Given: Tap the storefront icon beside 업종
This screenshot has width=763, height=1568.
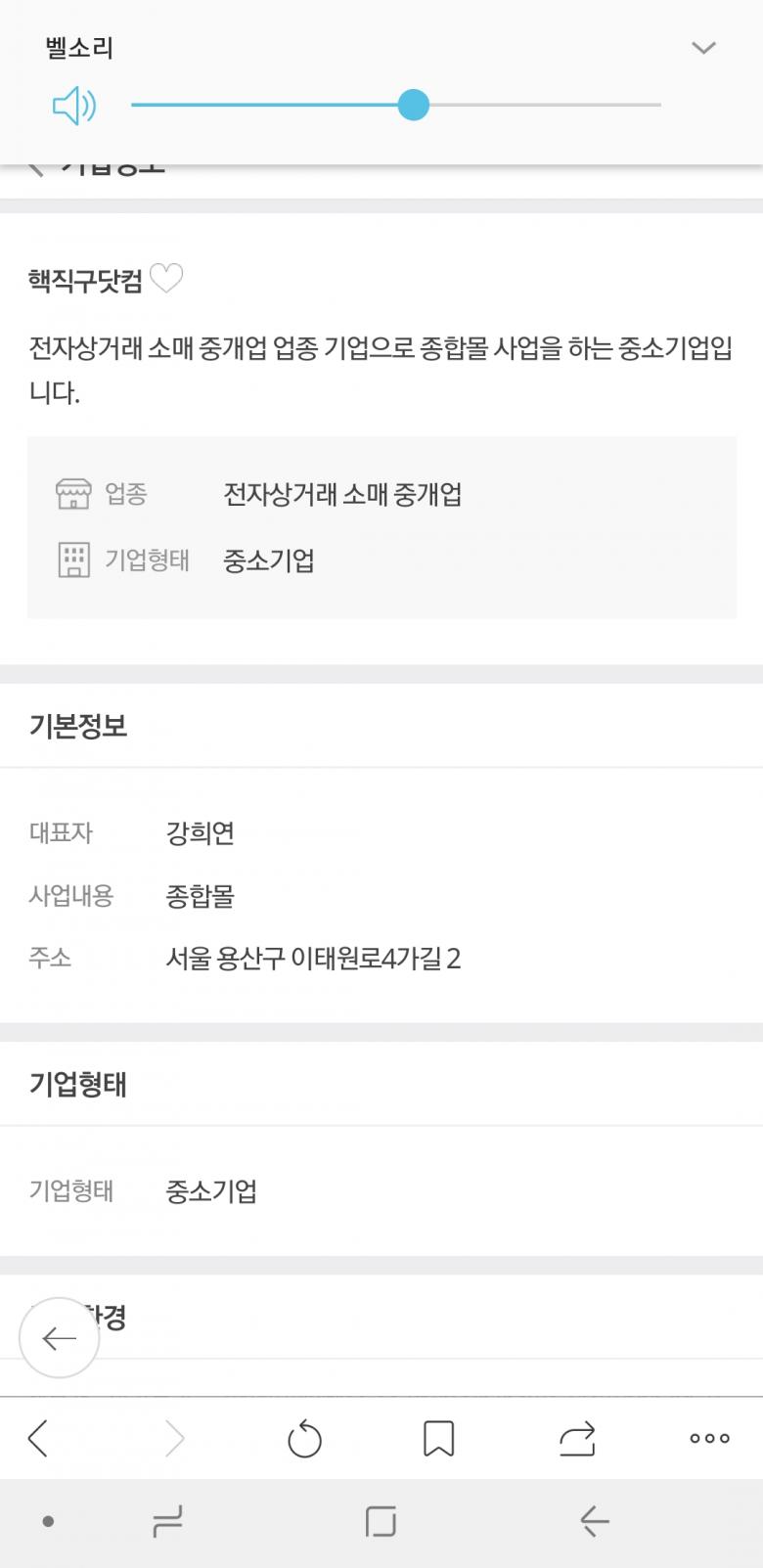Looking at the screenshot, I should pyautogui.click(x=73, y=494).
